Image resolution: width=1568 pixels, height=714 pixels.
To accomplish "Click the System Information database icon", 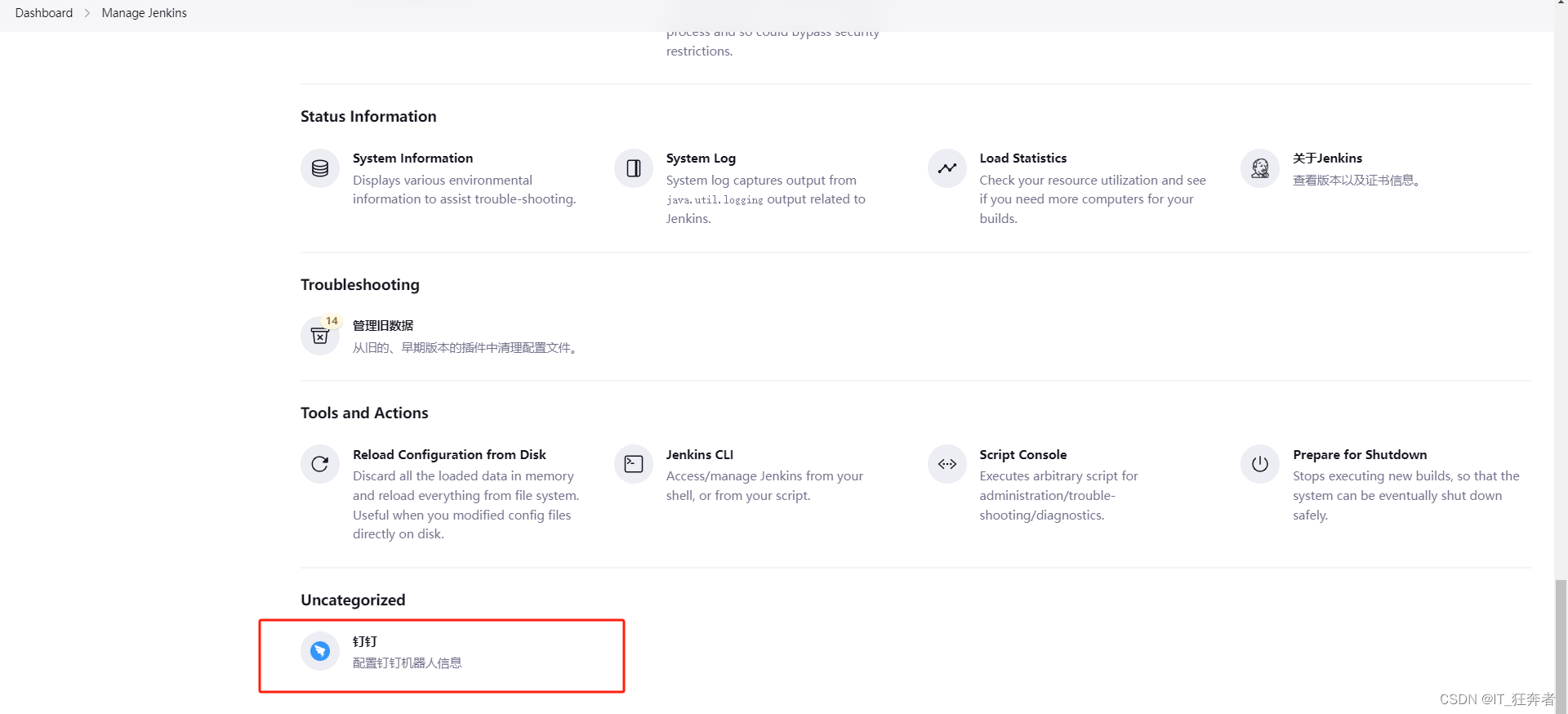I will [x=320, y=168].
